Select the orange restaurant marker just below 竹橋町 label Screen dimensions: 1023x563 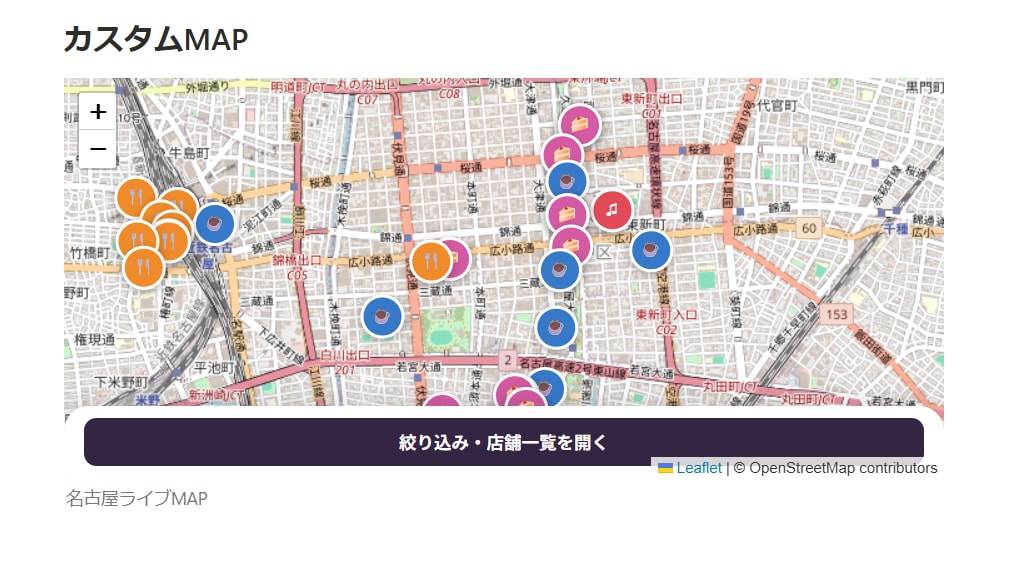[x=144, y=267]
